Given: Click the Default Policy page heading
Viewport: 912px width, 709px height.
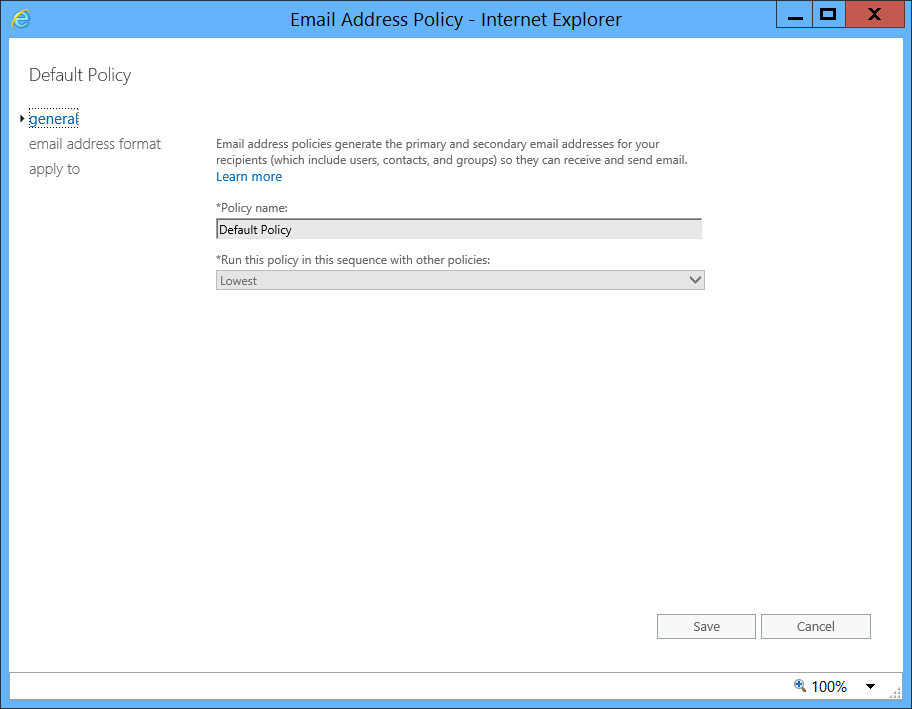Looking at the screenshot, I should click(80, 75).
